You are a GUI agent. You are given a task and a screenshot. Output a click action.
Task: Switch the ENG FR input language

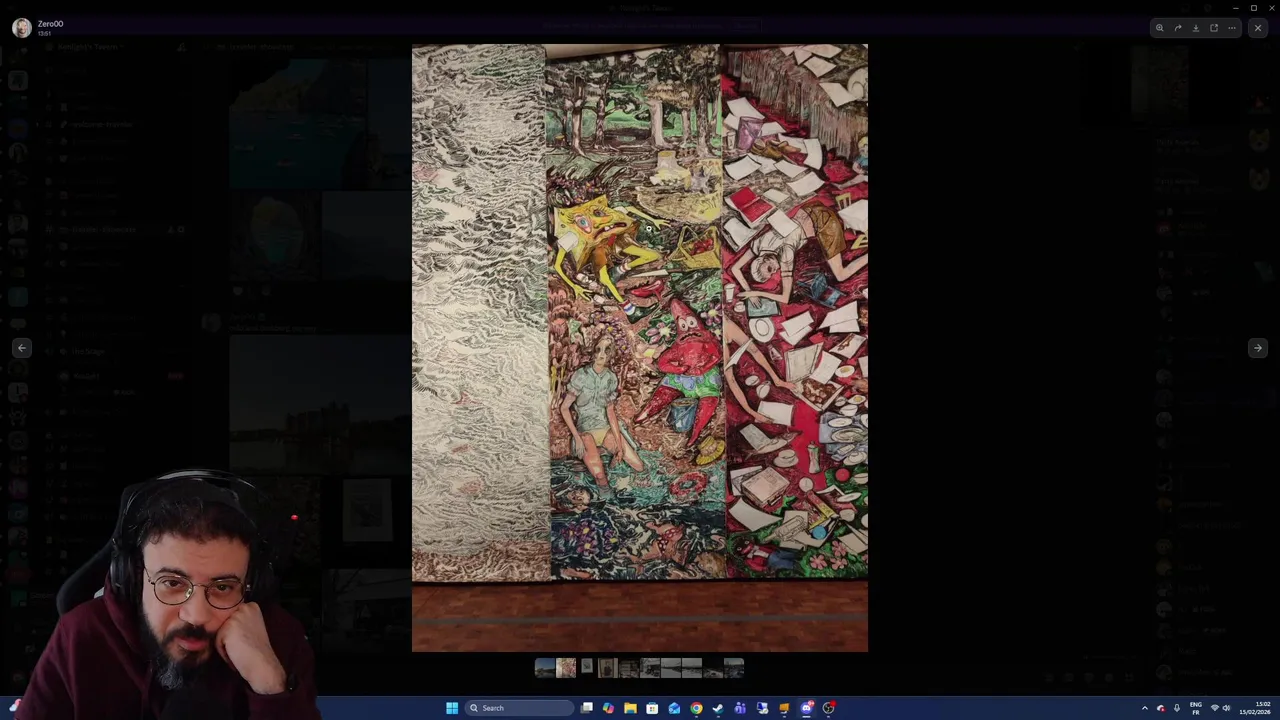[1196, 708]
